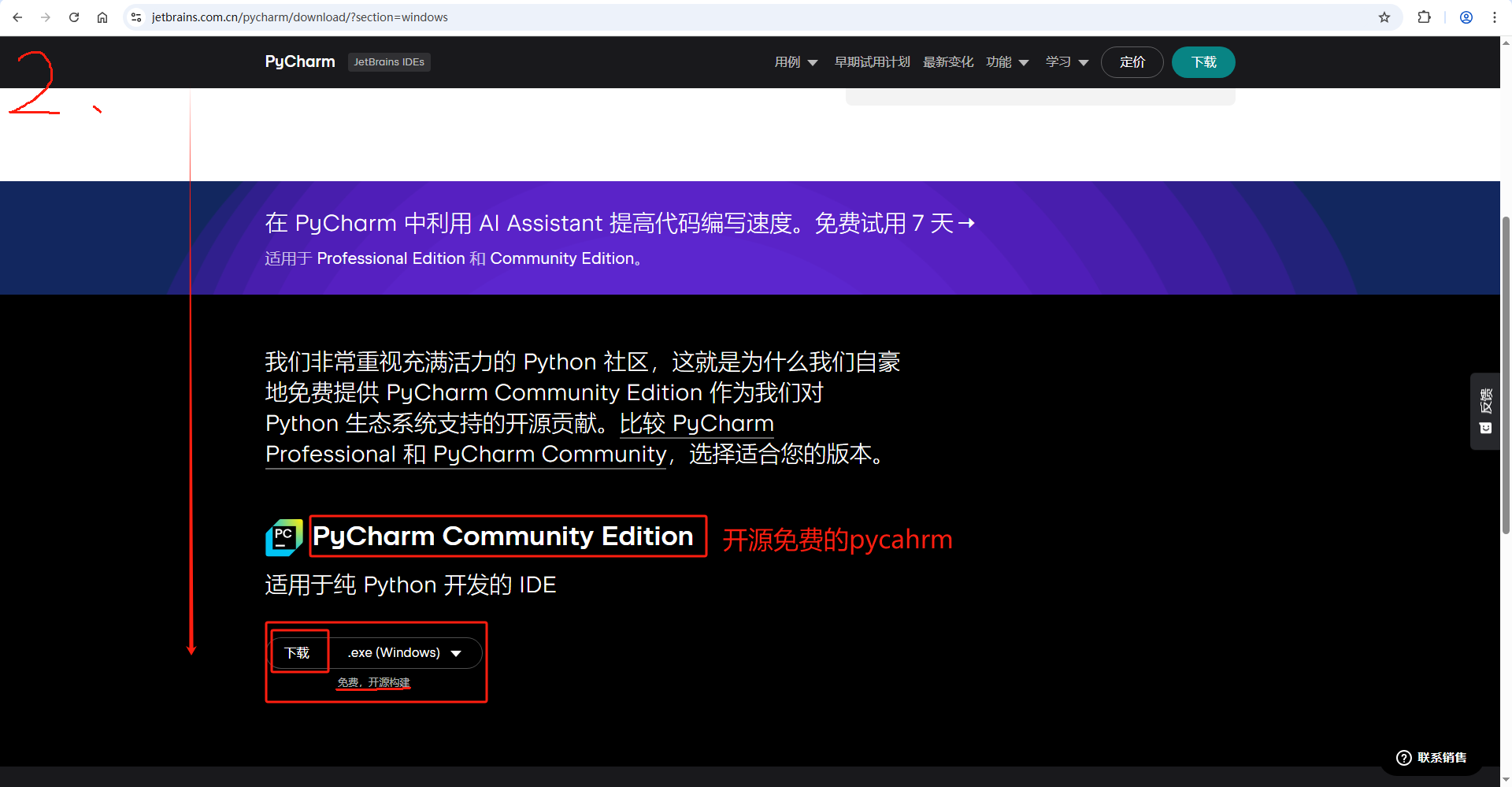The height and width of the screenshot is (787, 1512).
Task: Click the PyCharm logo in header
Action: (x=300, y=61)
